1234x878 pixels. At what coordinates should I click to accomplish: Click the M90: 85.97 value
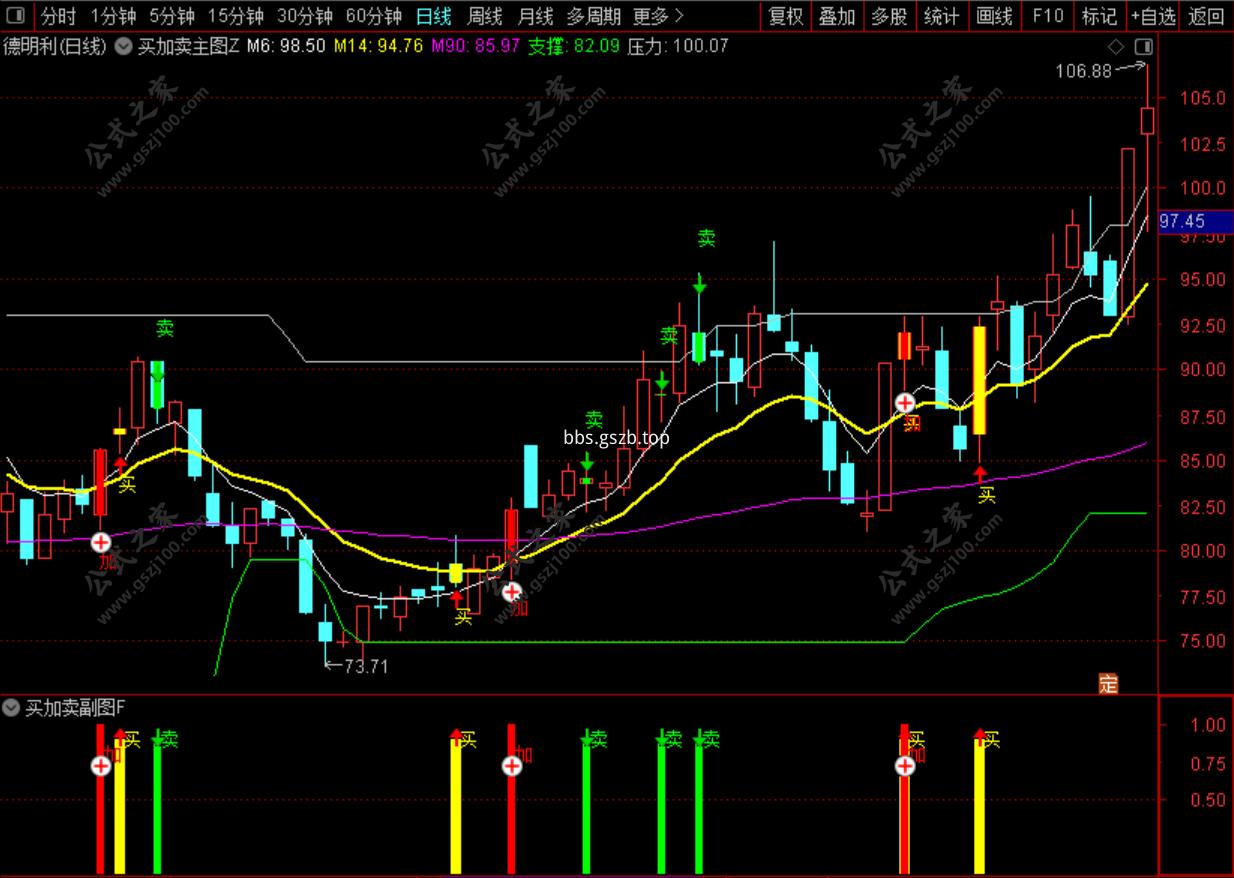[475, 46]
